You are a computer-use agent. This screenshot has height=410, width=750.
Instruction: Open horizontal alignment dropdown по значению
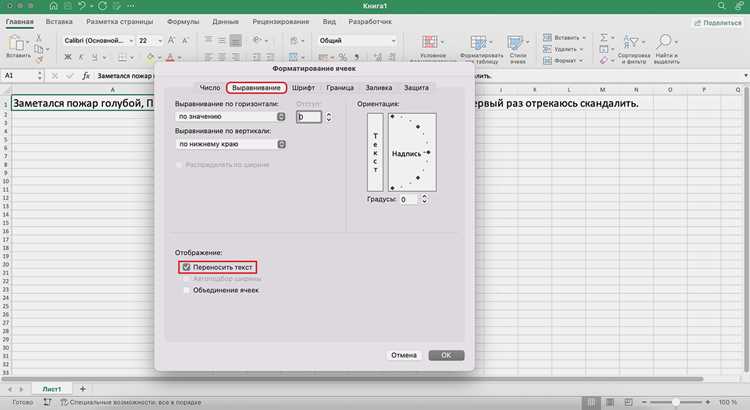tap(231, 117)
